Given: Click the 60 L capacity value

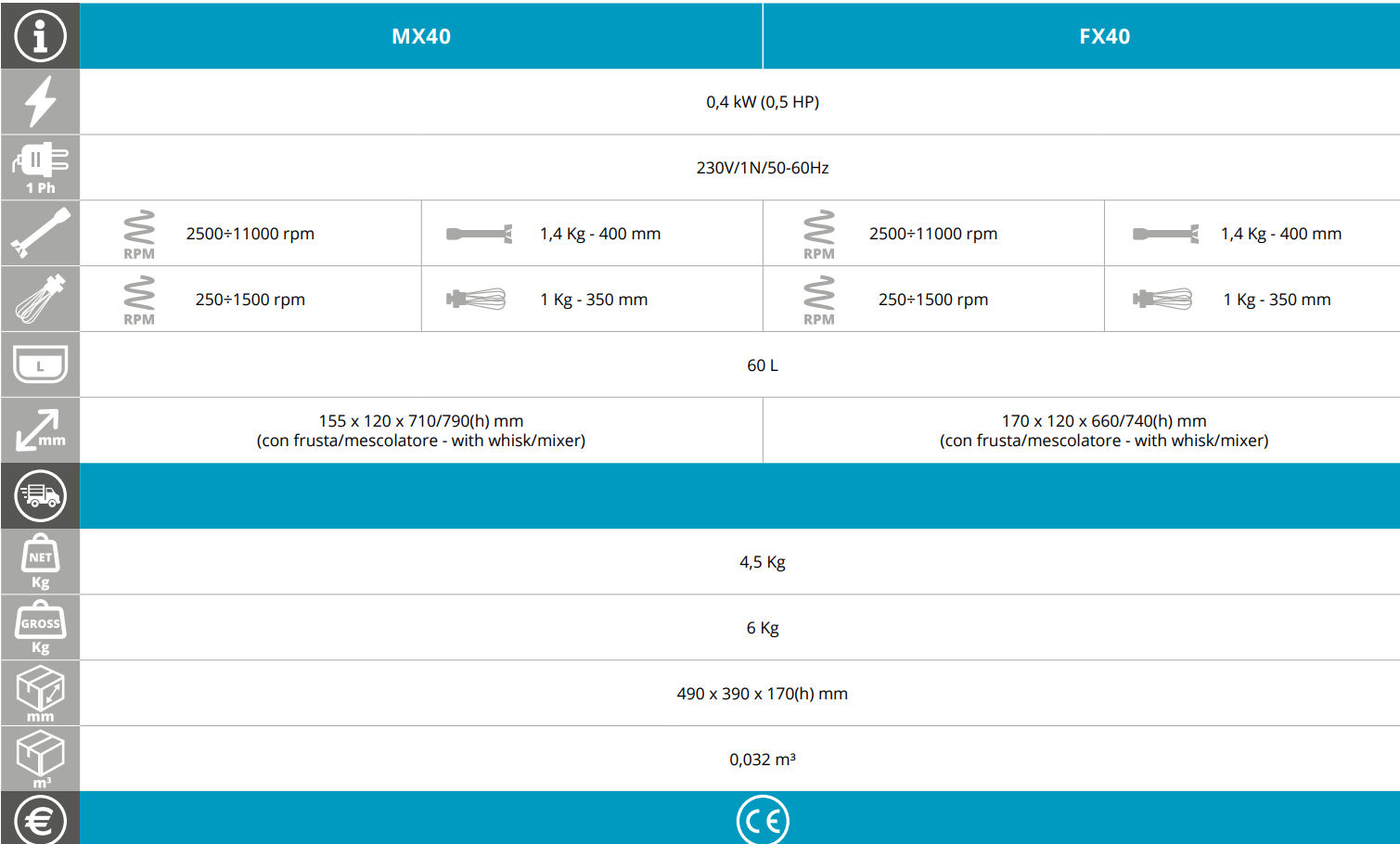Looking at the screenshot, I should (763, 365).
